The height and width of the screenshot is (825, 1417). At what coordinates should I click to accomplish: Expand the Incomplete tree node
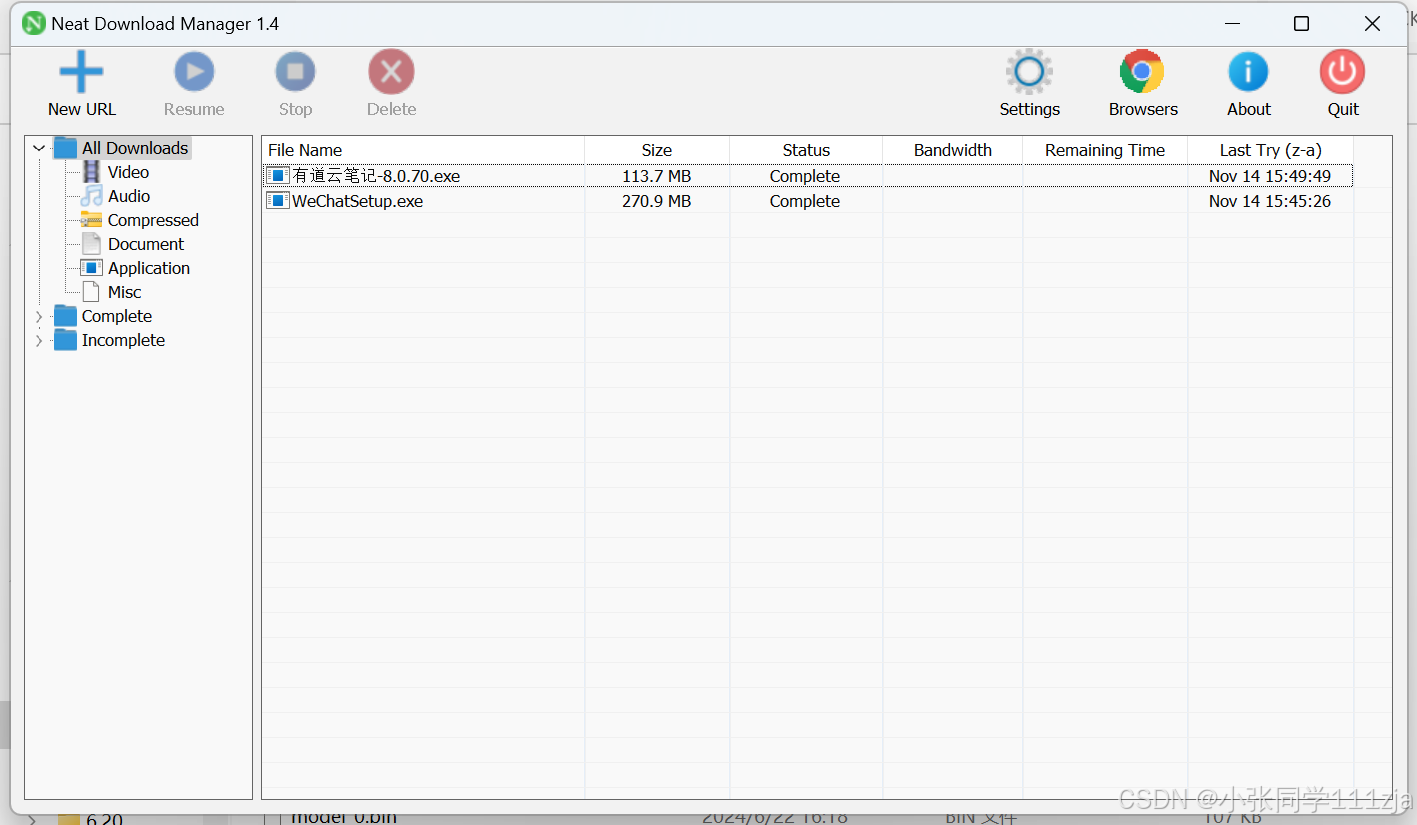click(x=39, y=340)
